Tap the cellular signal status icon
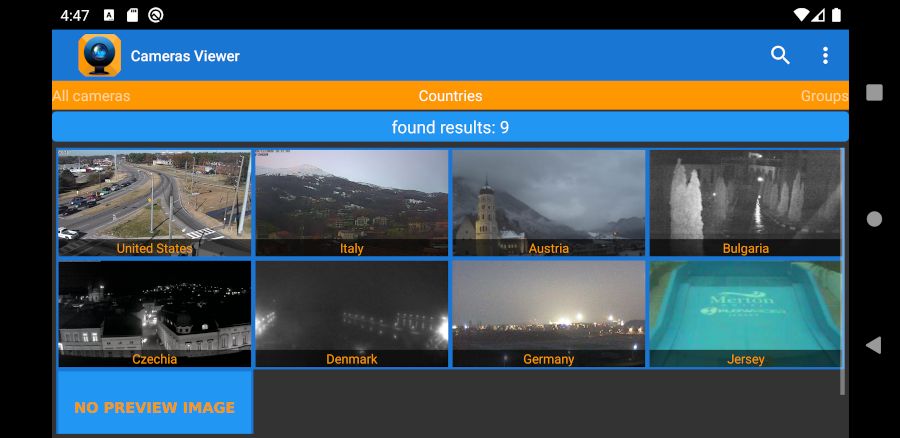This screenshot has height=438, width=900. 818,15
